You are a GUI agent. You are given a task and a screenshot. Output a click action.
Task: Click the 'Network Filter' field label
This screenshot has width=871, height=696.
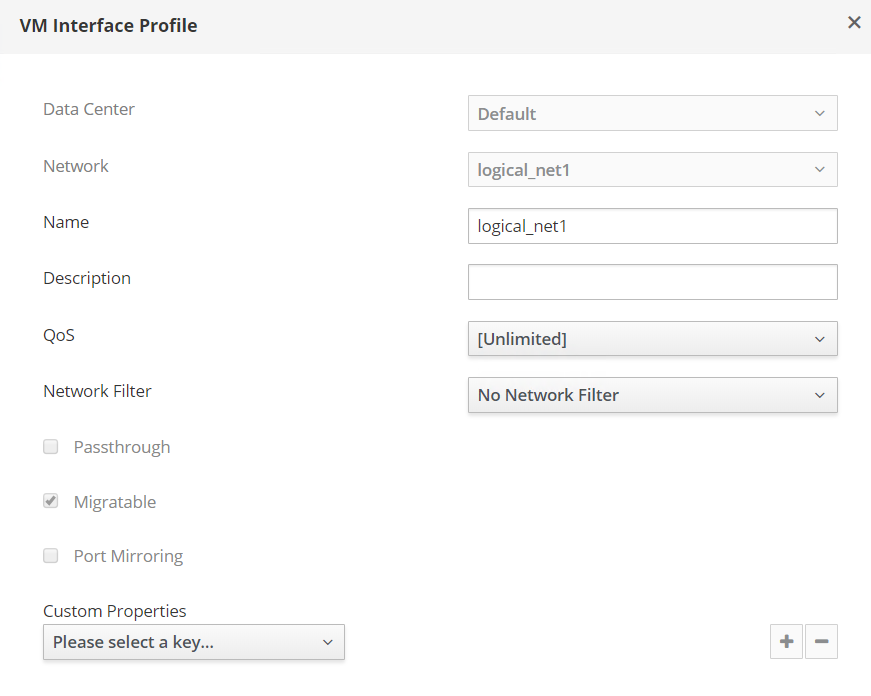coord(97,391)
